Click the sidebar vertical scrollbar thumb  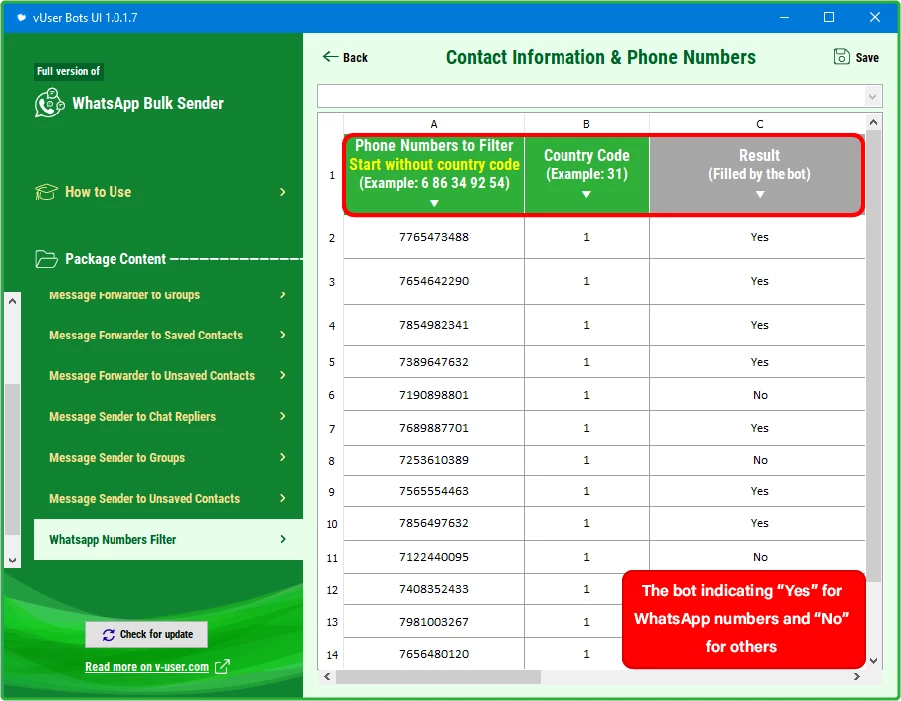click(x=13, y=460)
